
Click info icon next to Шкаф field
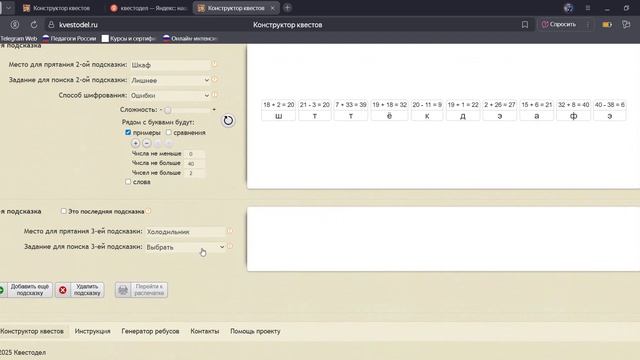point(214,64)
